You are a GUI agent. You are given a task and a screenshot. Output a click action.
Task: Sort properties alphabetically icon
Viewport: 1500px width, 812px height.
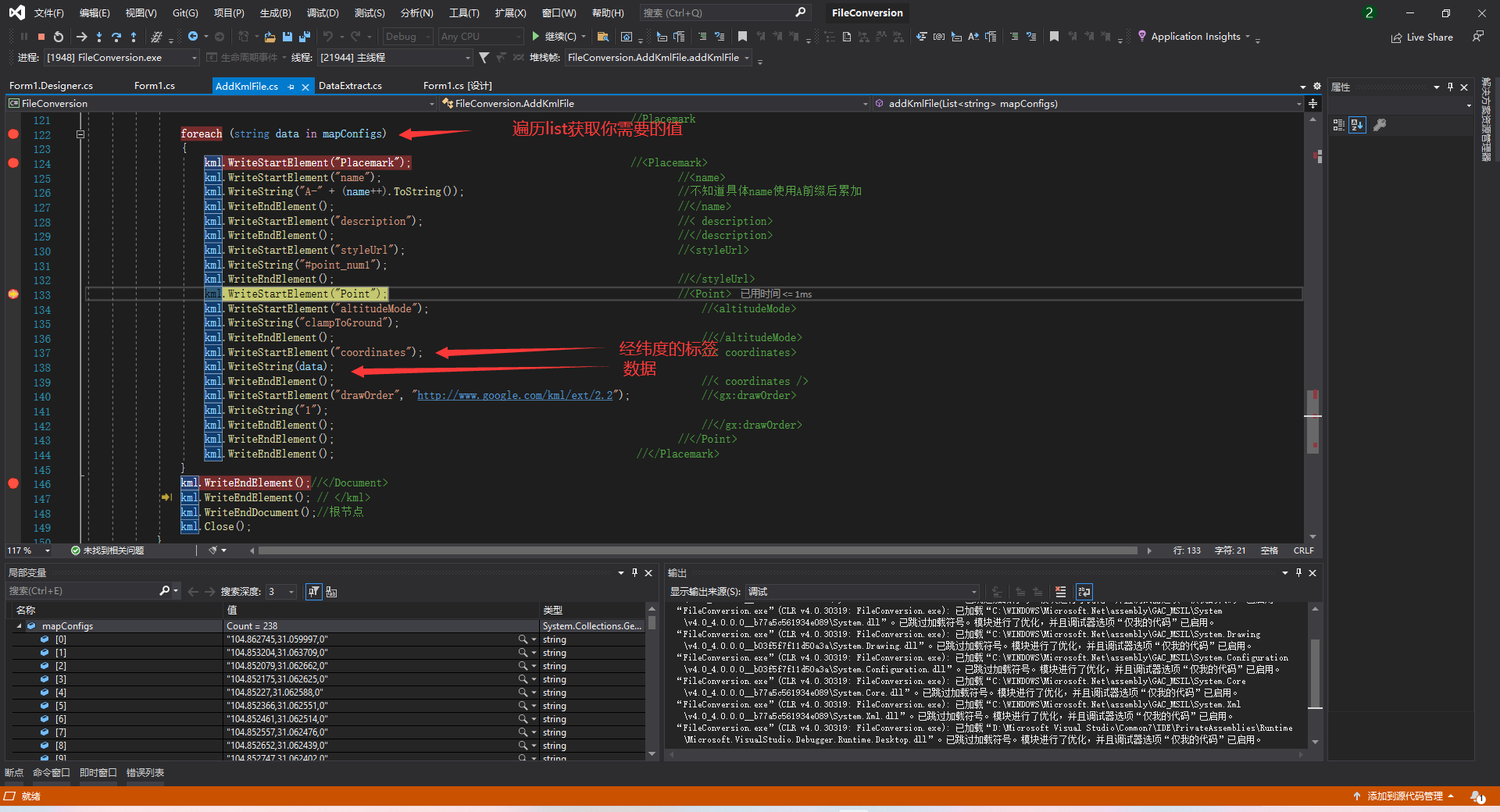1357,125
